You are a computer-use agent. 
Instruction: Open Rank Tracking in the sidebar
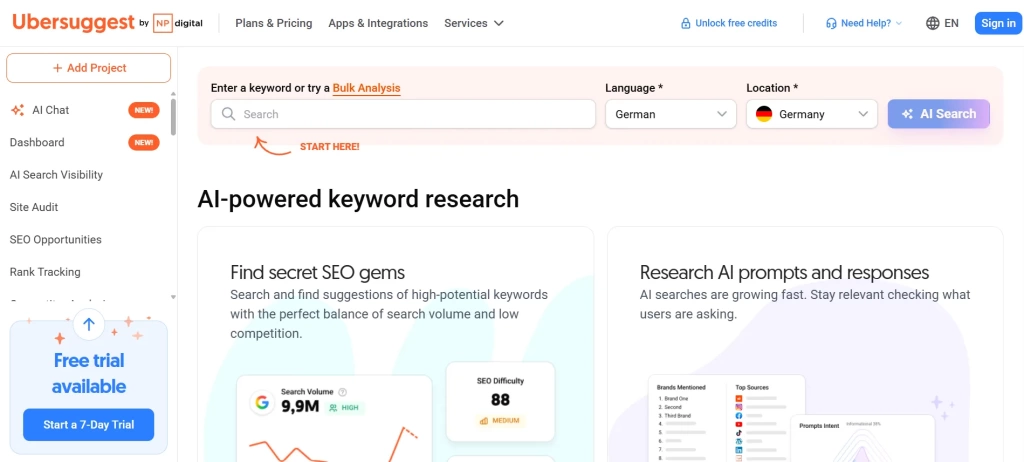click(45, 272)
